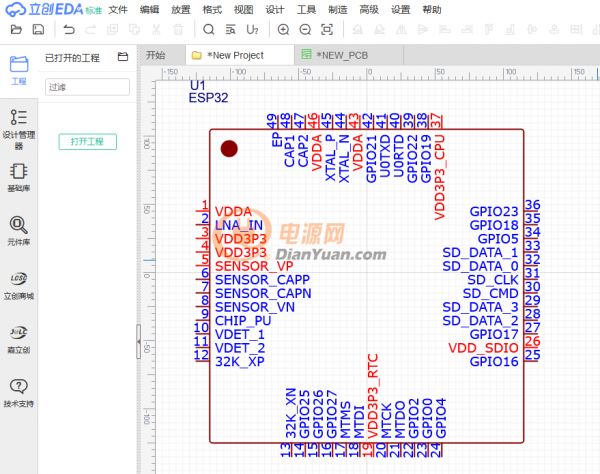Screen dimensions: 600x474
Task: Select the 32K_XP pin label
Action: (x=240, y=362)
